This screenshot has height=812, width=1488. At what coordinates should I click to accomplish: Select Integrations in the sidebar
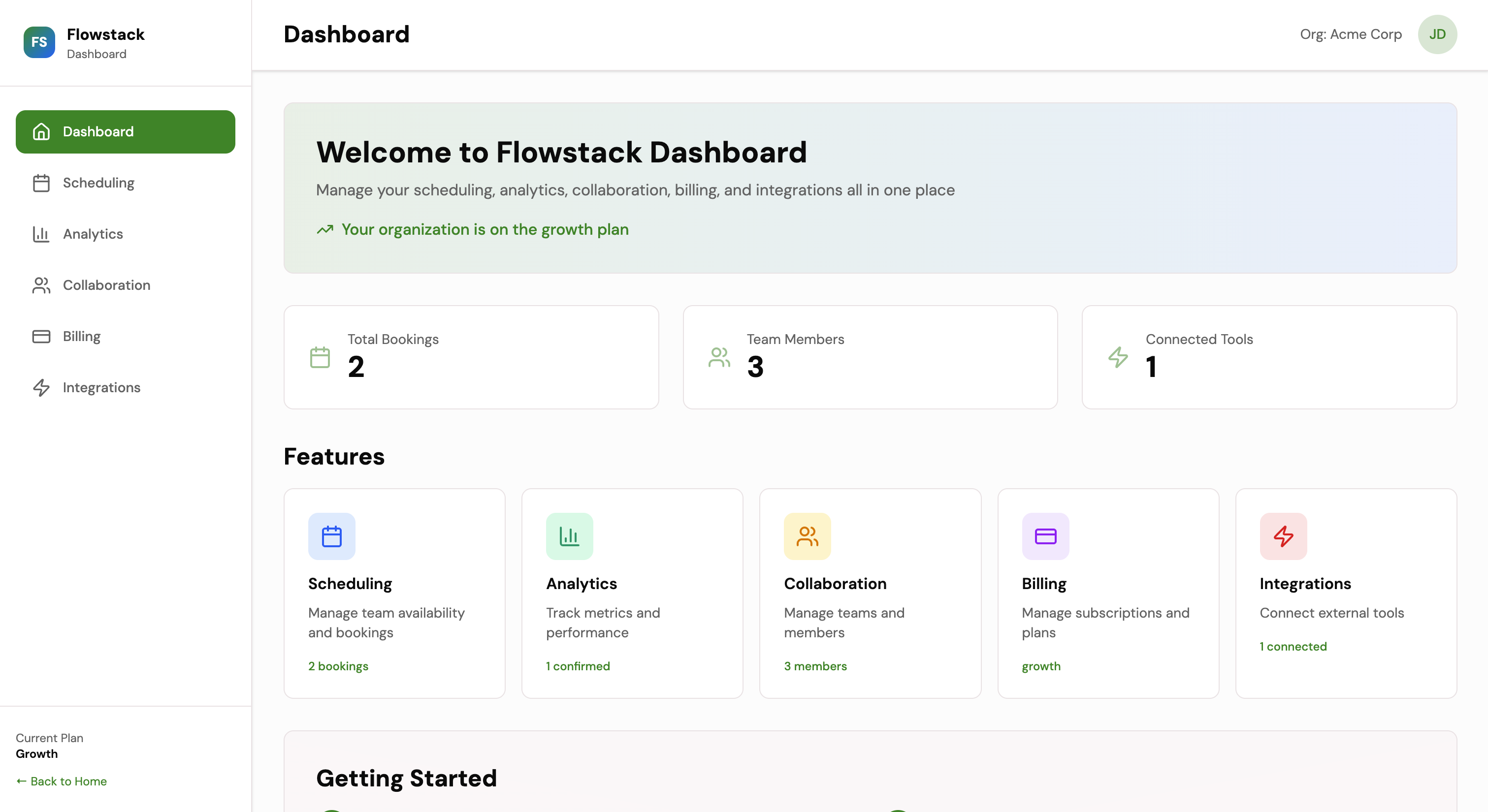pyautogui.click(x=126, y=387)
